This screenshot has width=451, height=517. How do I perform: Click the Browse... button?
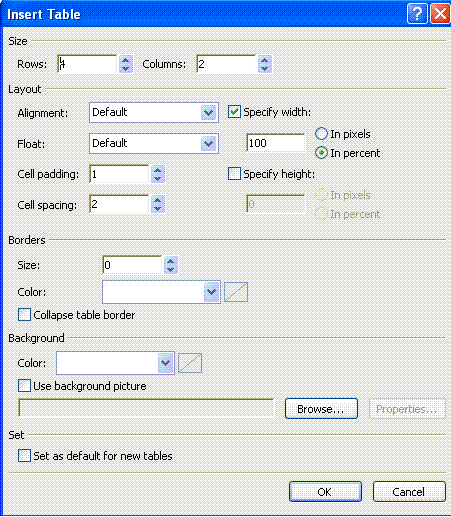pos(321,409)
